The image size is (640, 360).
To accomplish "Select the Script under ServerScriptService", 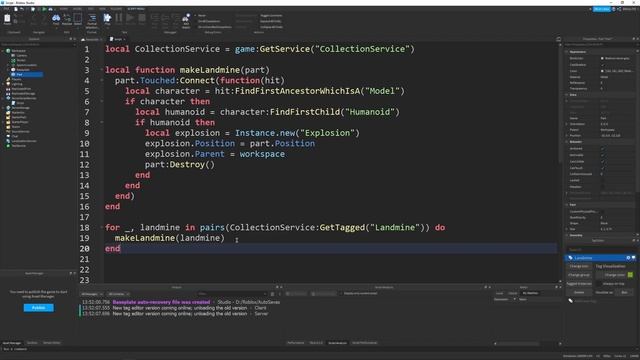I will (20, 103).
